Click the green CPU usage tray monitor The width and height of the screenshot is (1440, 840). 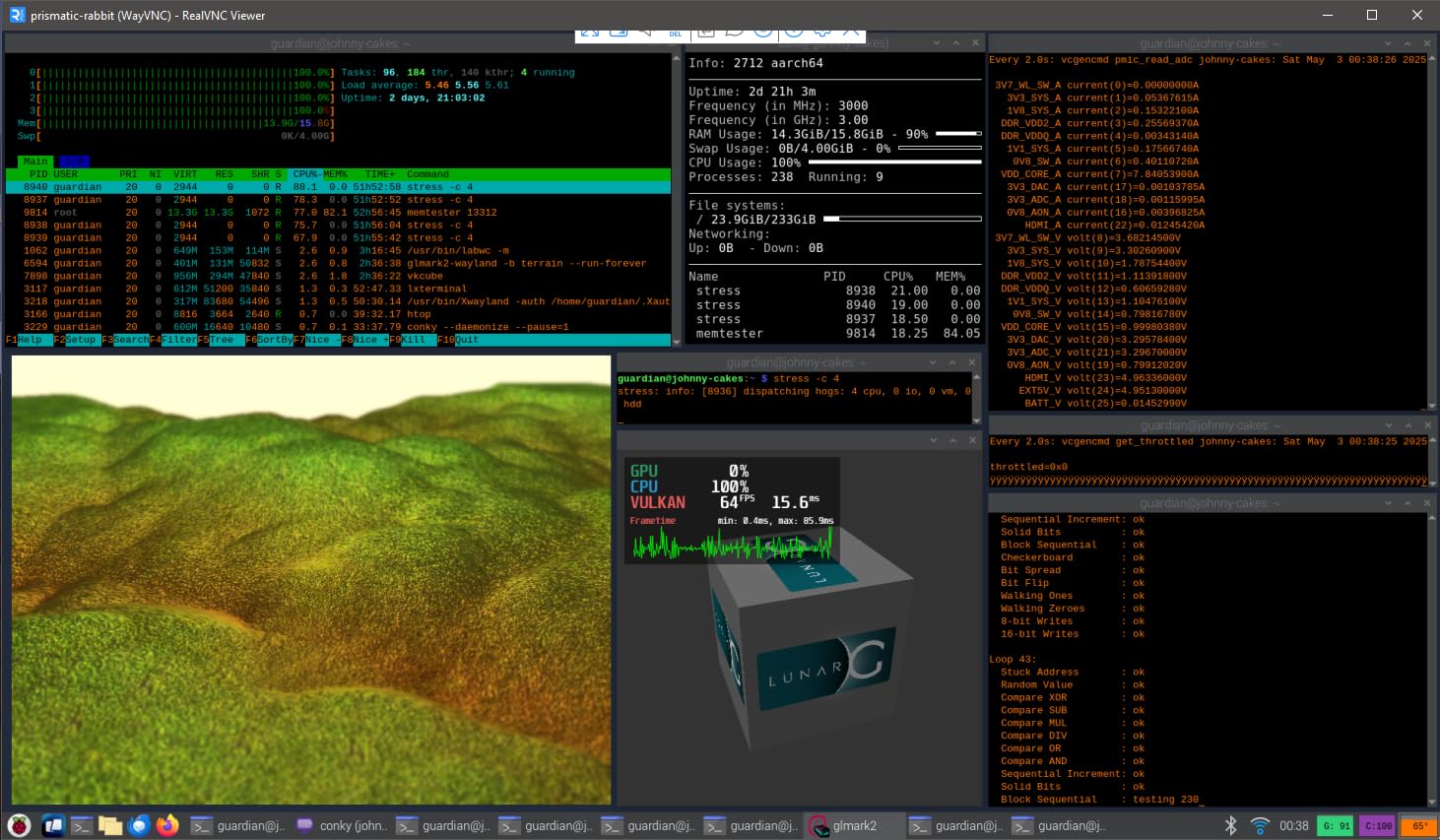pos(1336,825)
